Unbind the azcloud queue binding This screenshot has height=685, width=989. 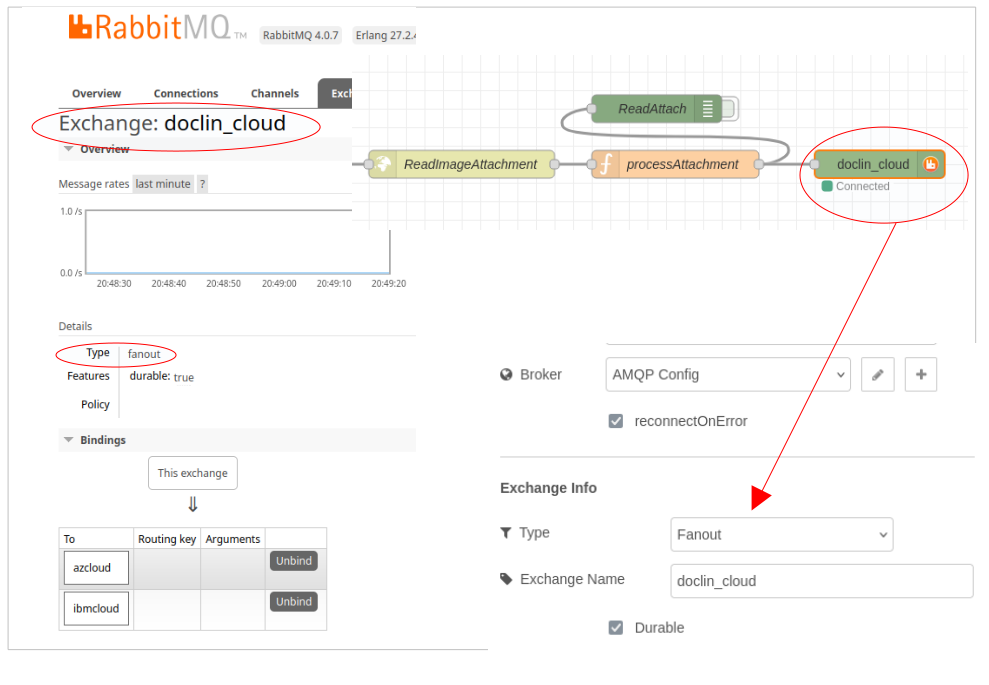point(294,561)
